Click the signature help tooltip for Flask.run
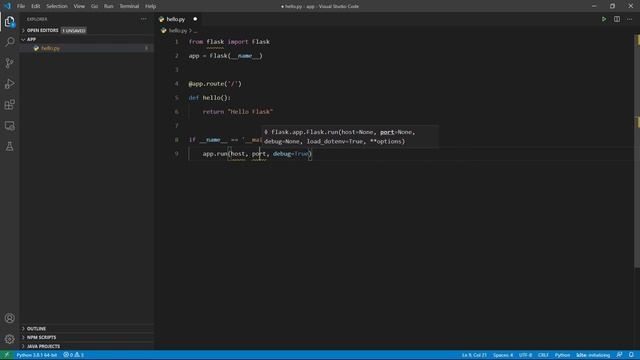 coord(350,137)
